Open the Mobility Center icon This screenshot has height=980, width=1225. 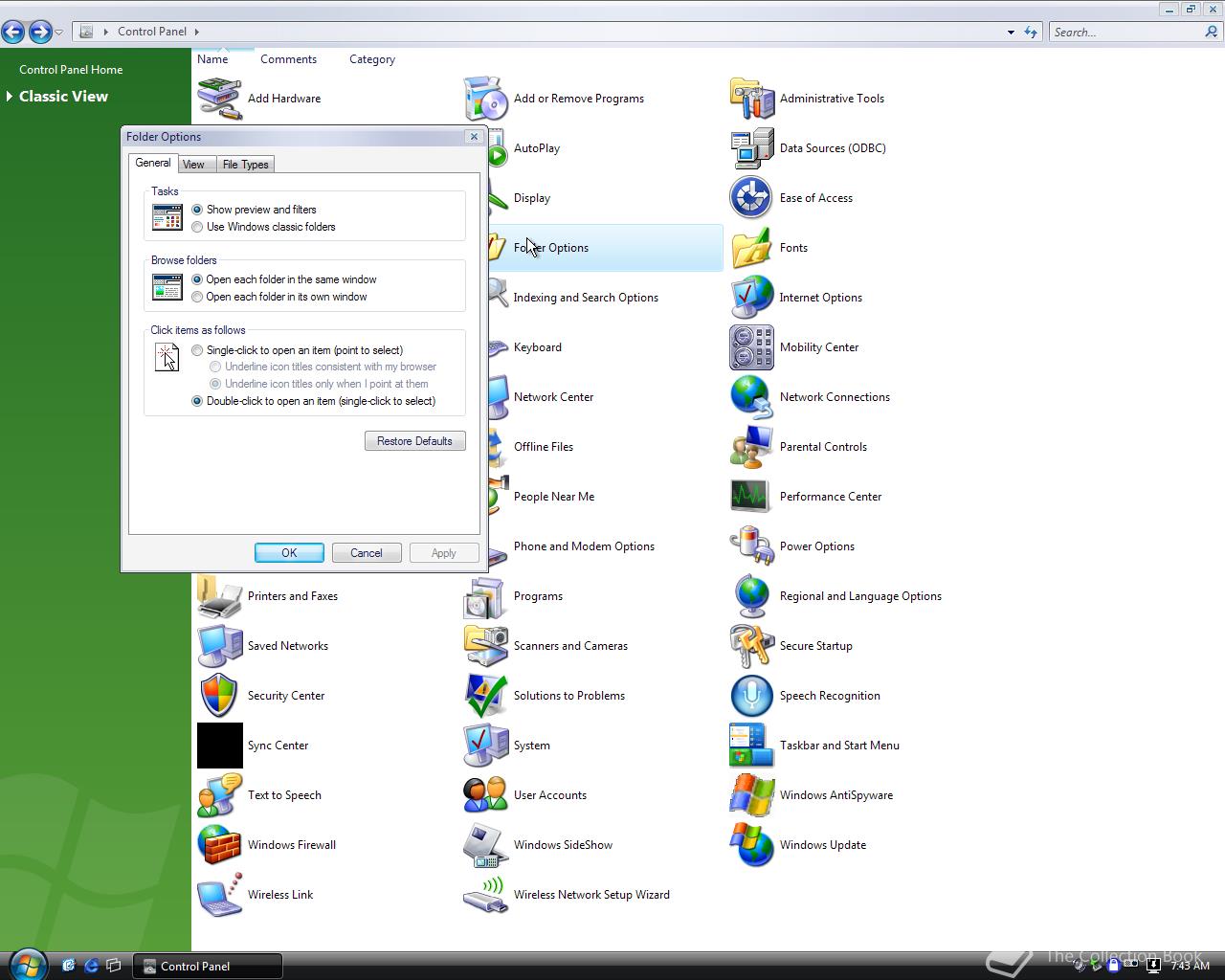751,347
